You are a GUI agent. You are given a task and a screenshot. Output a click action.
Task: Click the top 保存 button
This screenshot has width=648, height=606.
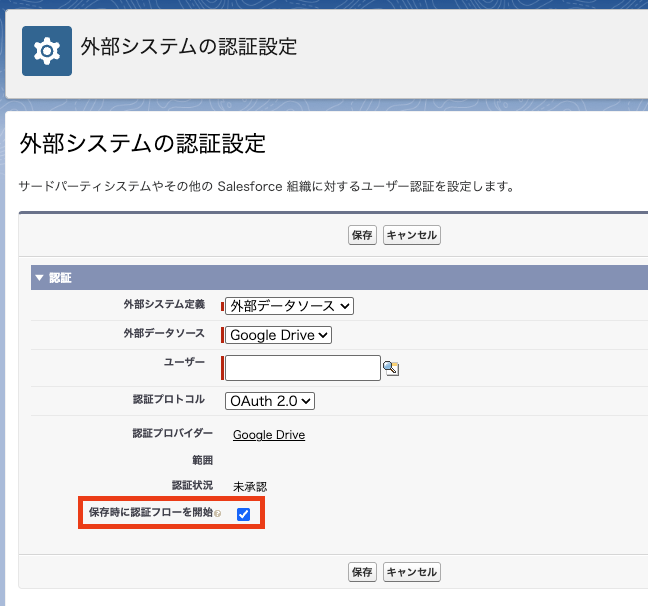(362, 235)
